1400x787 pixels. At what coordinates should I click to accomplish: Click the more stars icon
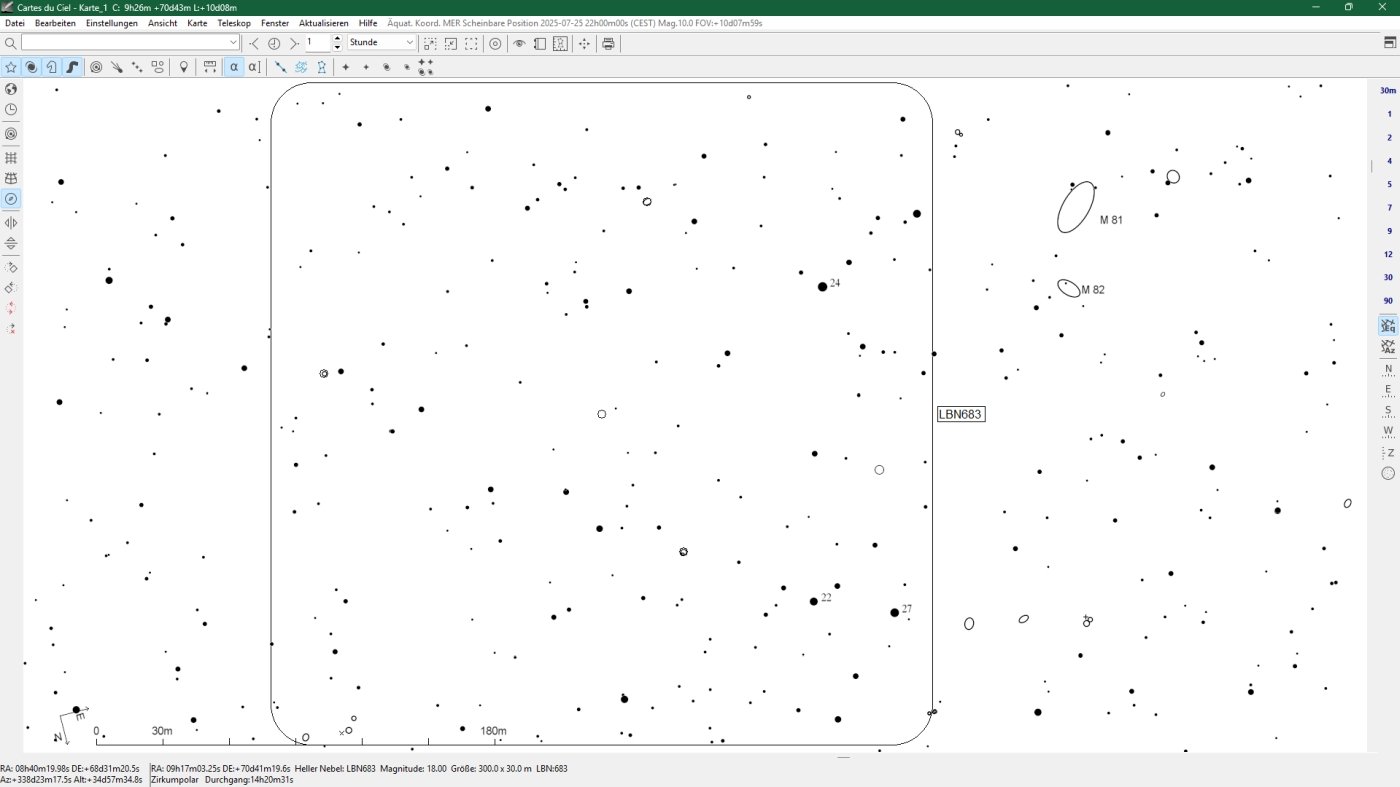346,67
